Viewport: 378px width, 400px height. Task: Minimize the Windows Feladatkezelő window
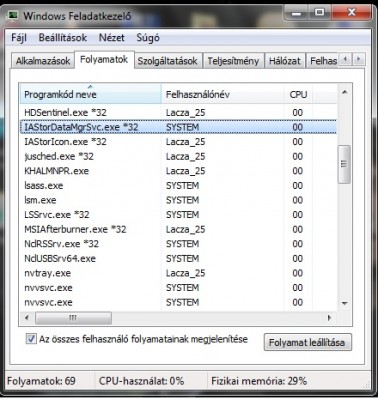[x=296, y=13]
